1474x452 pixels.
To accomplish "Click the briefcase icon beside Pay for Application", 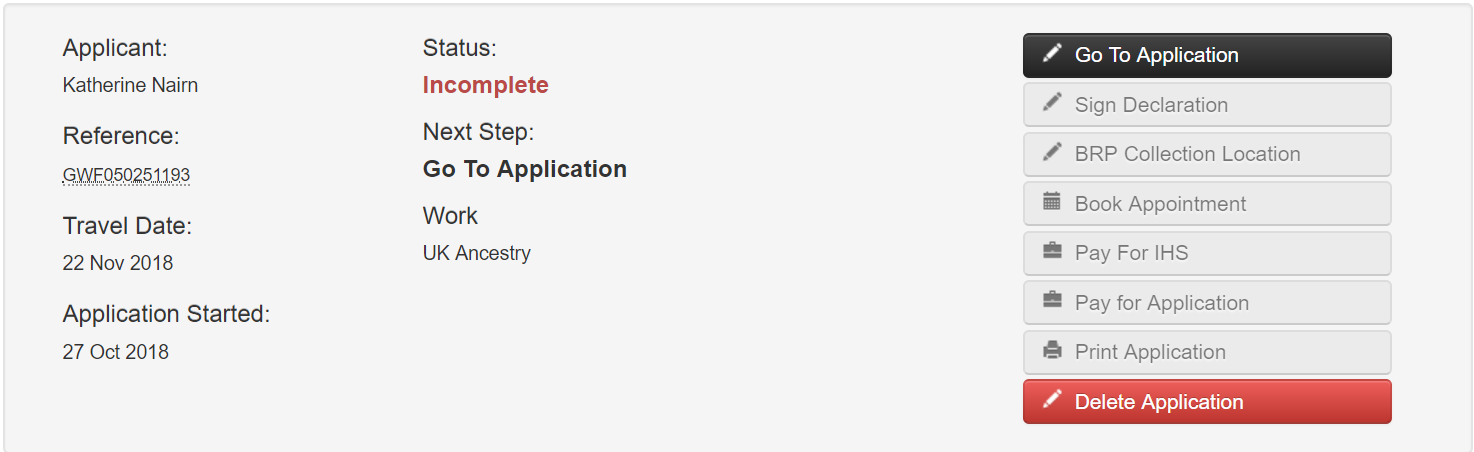I will click(x=1052, y=301).
